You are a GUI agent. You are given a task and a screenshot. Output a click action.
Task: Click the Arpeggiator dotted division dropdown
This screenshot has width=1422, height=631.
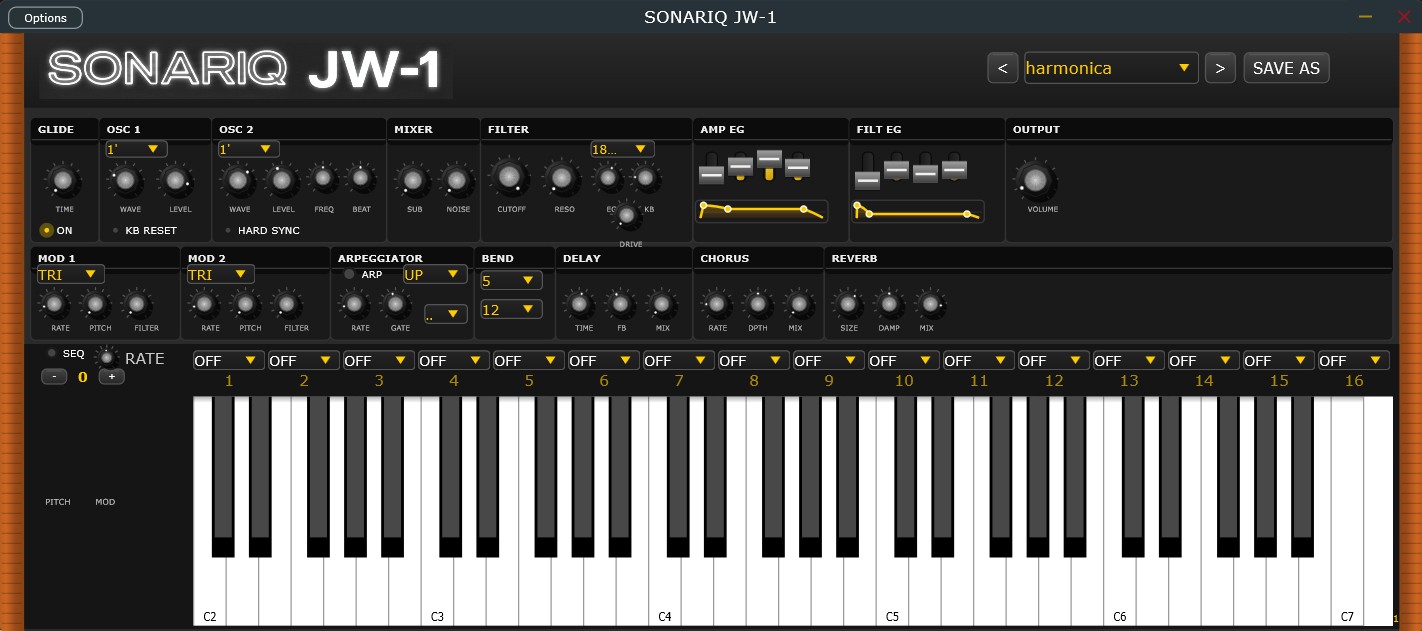tap(445, 314)
